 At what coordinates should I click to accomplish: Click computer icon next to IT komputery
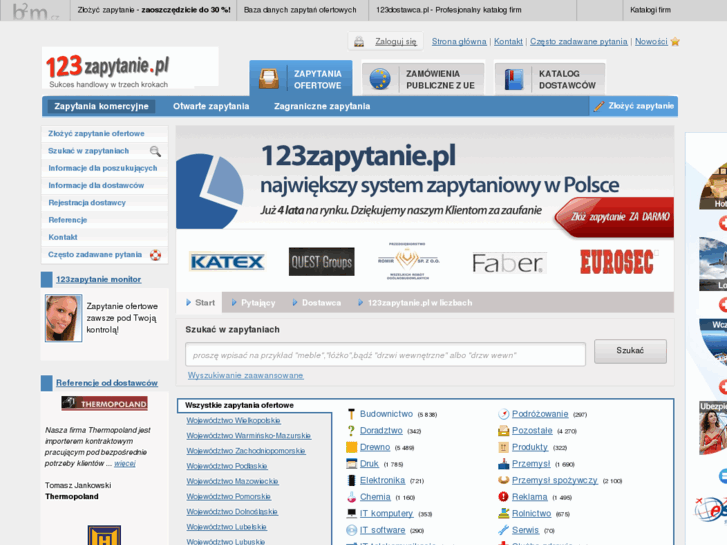tap(351, 513)
